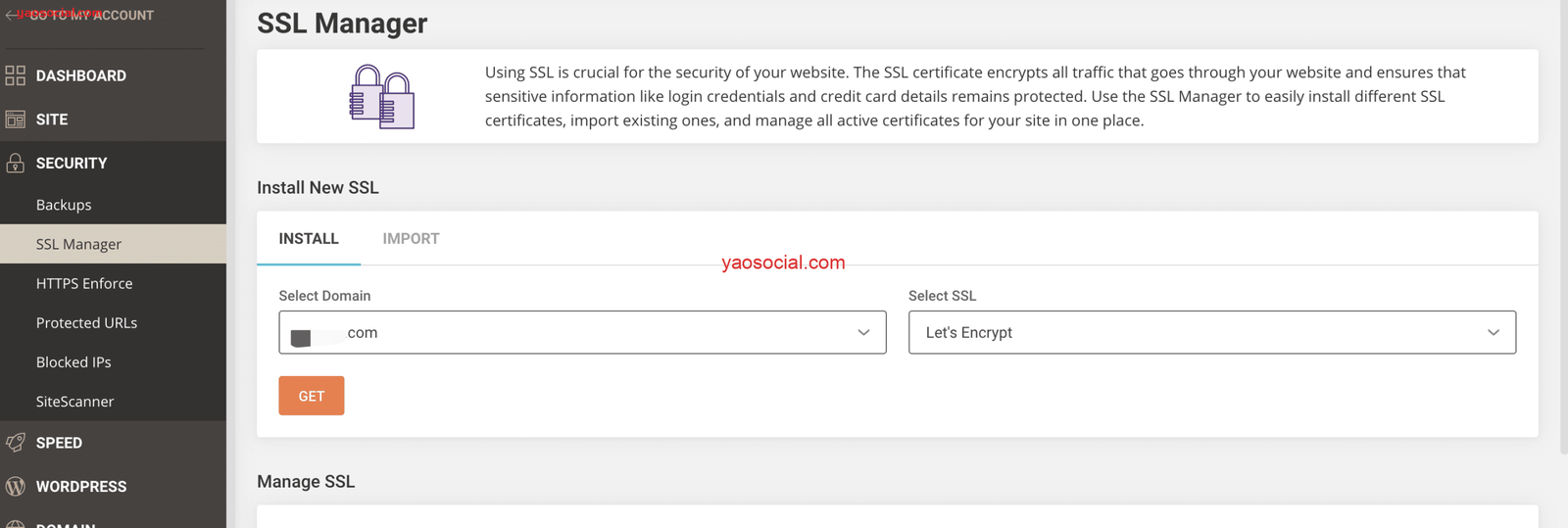Image resolution: width=1568 pixels, height=528 pixels.
Task: Click the page's vertical scrollbar
Action: [1562, 225]
